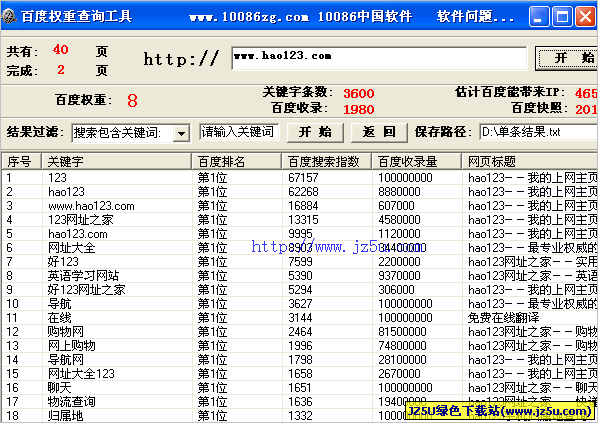Sort by the 网页标题 column header
The height and width of the screenshot is (423, 598).
click(530, 161)
